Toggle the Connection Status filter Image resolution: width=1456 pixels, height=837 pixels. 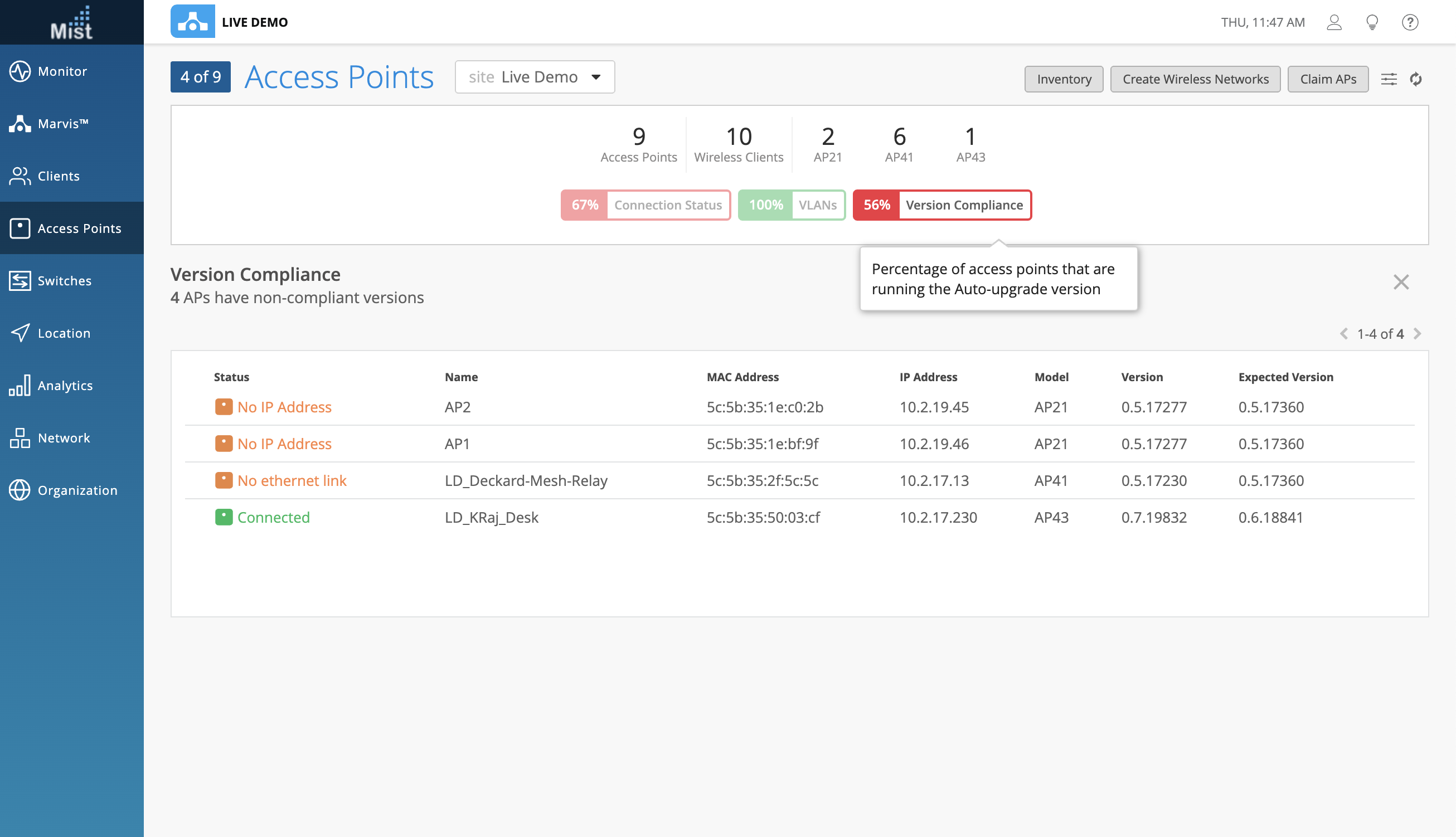[645, 205]
